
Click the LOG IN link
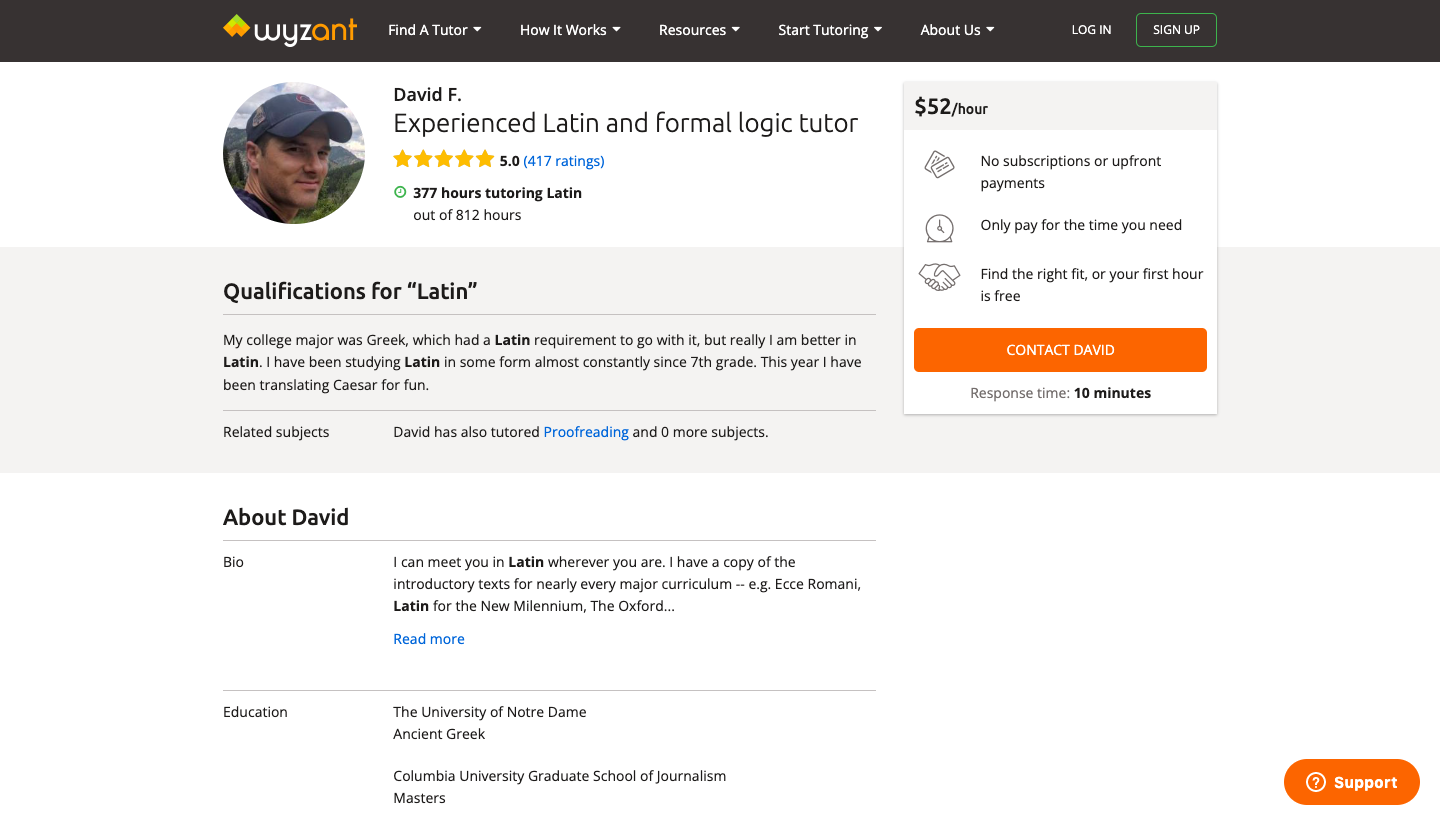click(x=1091, y=30)
